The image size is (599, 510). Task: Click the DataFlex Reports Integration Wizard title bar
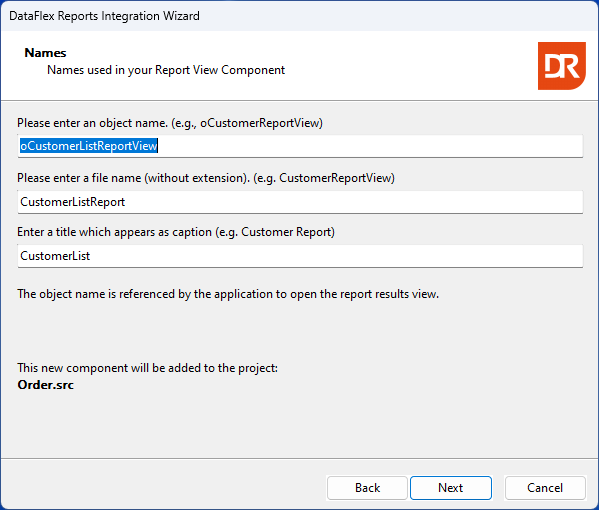point(300,16)
